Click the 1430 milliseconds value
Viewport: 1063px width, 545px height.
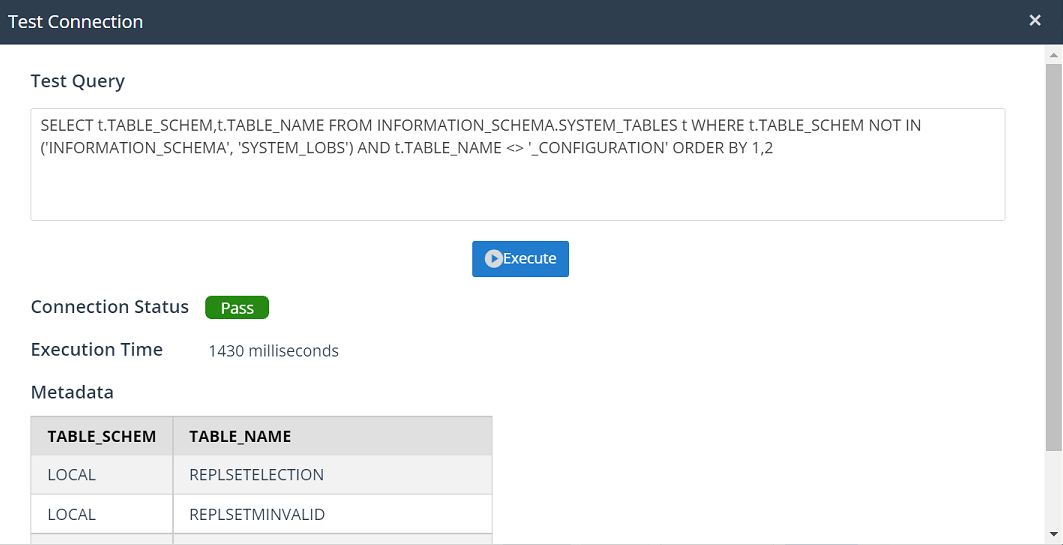pyautogui.click(x=273, y=351)
